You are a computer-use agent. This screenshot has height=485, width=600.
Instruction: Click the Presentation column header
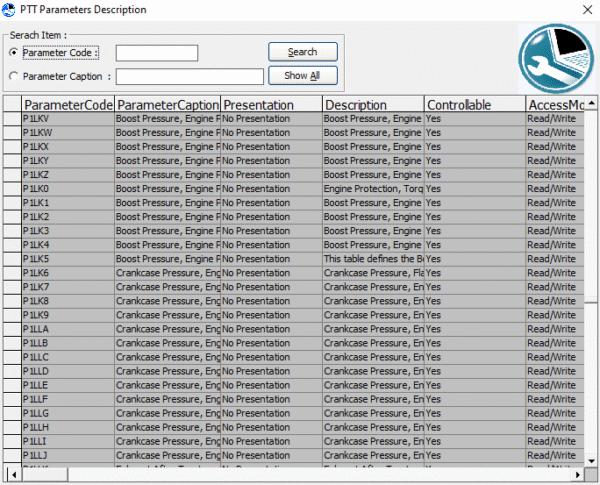[x=272, y=105]
